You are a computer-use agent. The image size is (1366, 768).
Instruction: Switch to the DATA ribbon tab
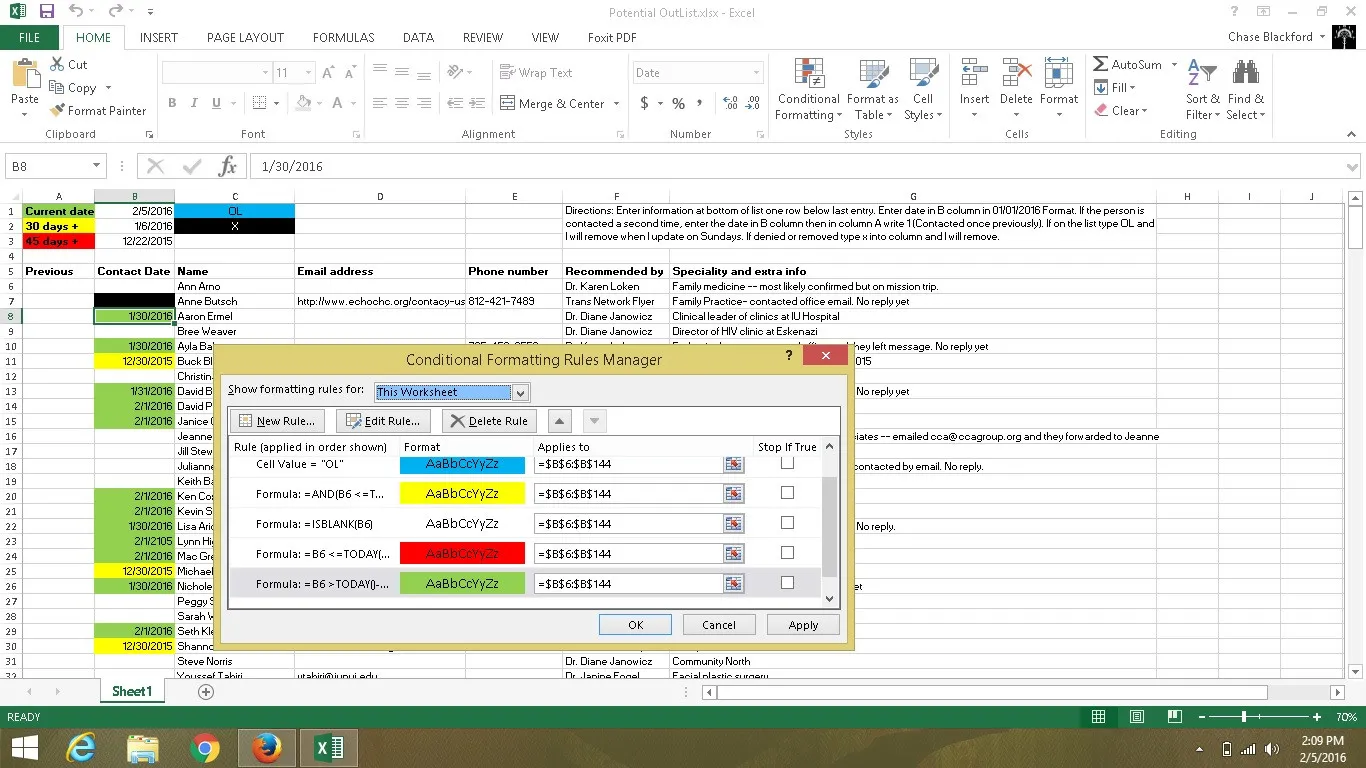pyautogui.click(x=418, y=38)
